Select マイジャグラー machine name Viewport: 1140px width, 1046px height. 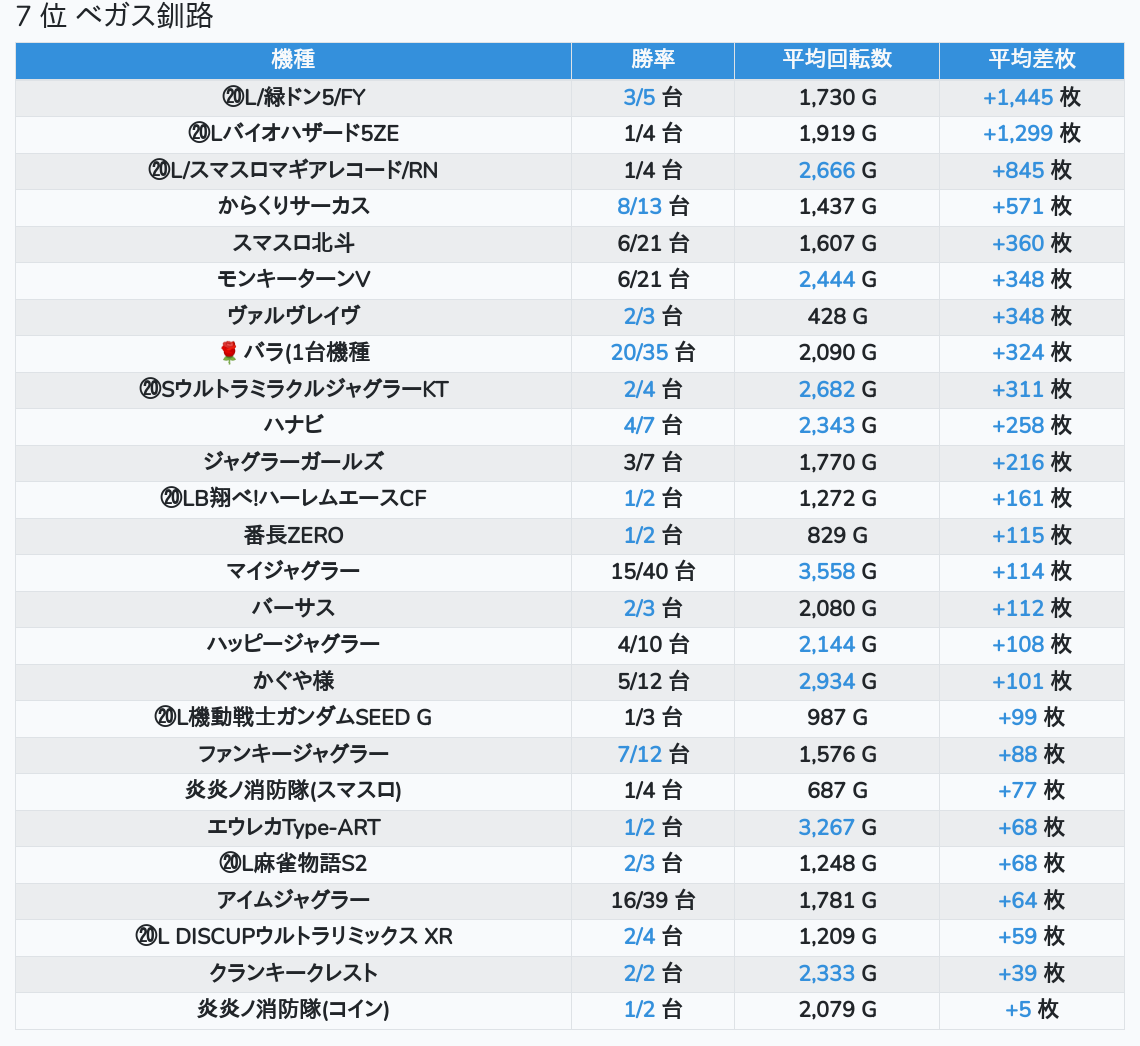293,571
